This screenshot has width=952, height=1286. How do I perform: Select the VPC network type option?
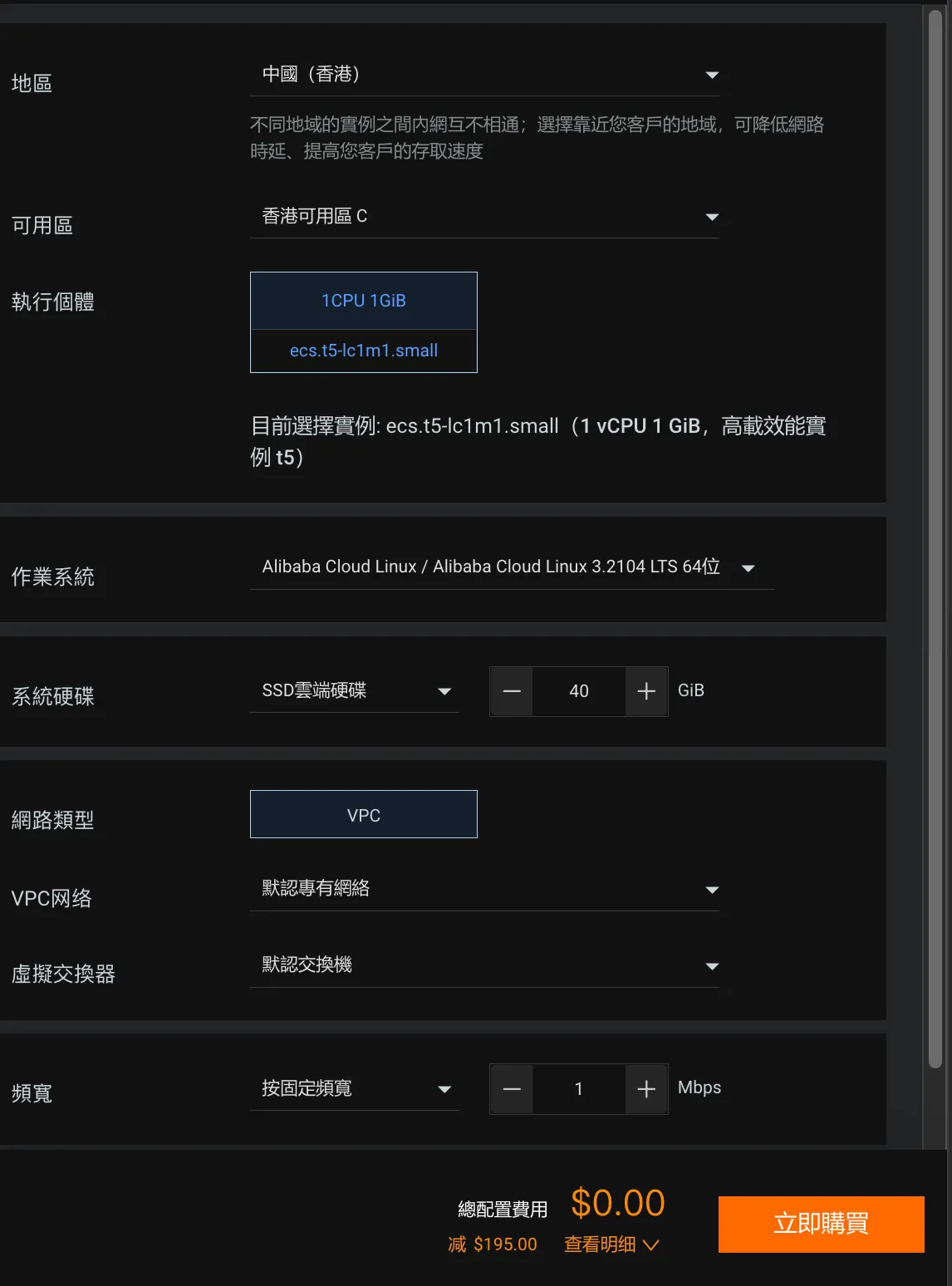coord(364,815)
